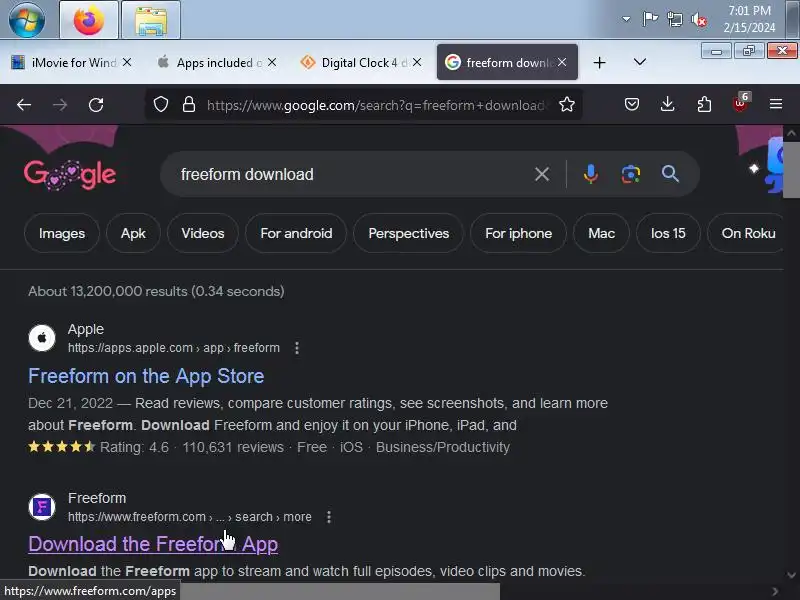Click the apps.apple.com result URL
Screen dimensions: 800x600
tap(173, 348)
